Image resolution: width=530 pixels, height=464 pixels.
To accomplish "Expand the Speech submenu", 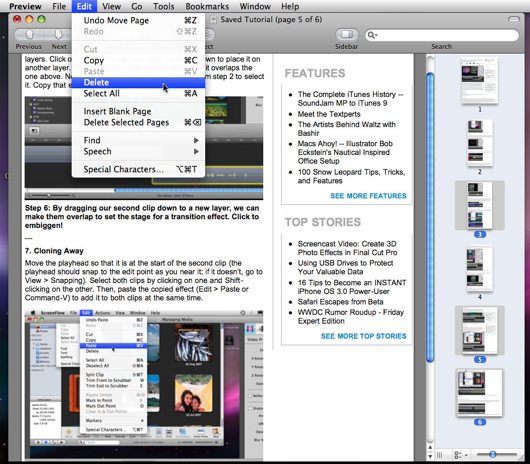I will 138,151.
